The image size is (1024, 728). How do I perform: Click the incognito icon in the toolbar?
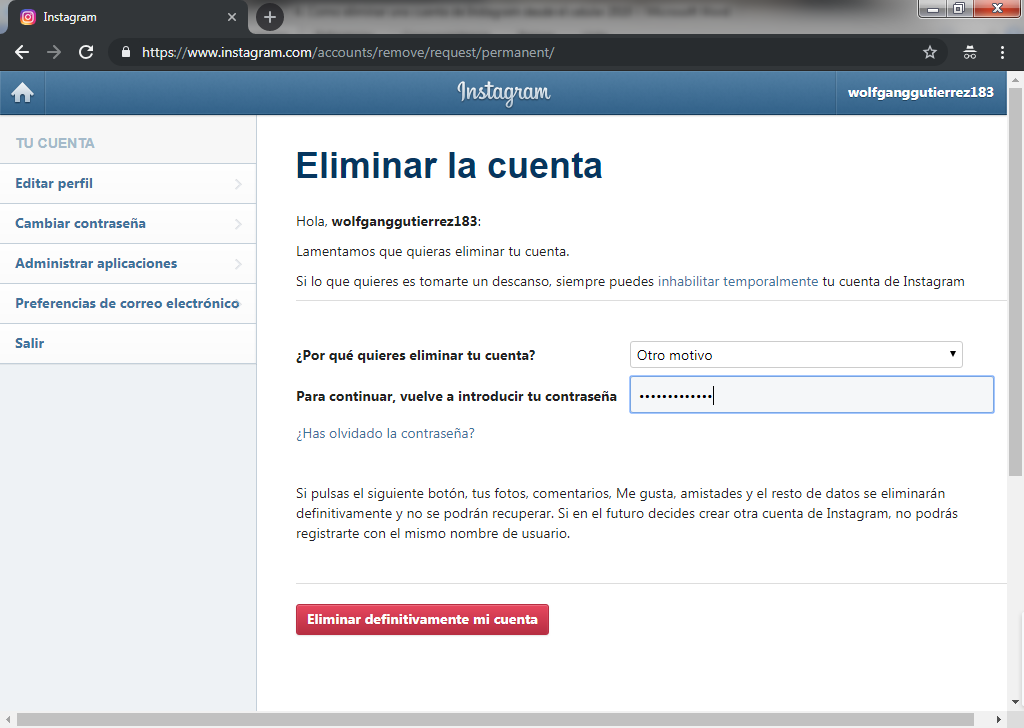click(x=970, y=52)
